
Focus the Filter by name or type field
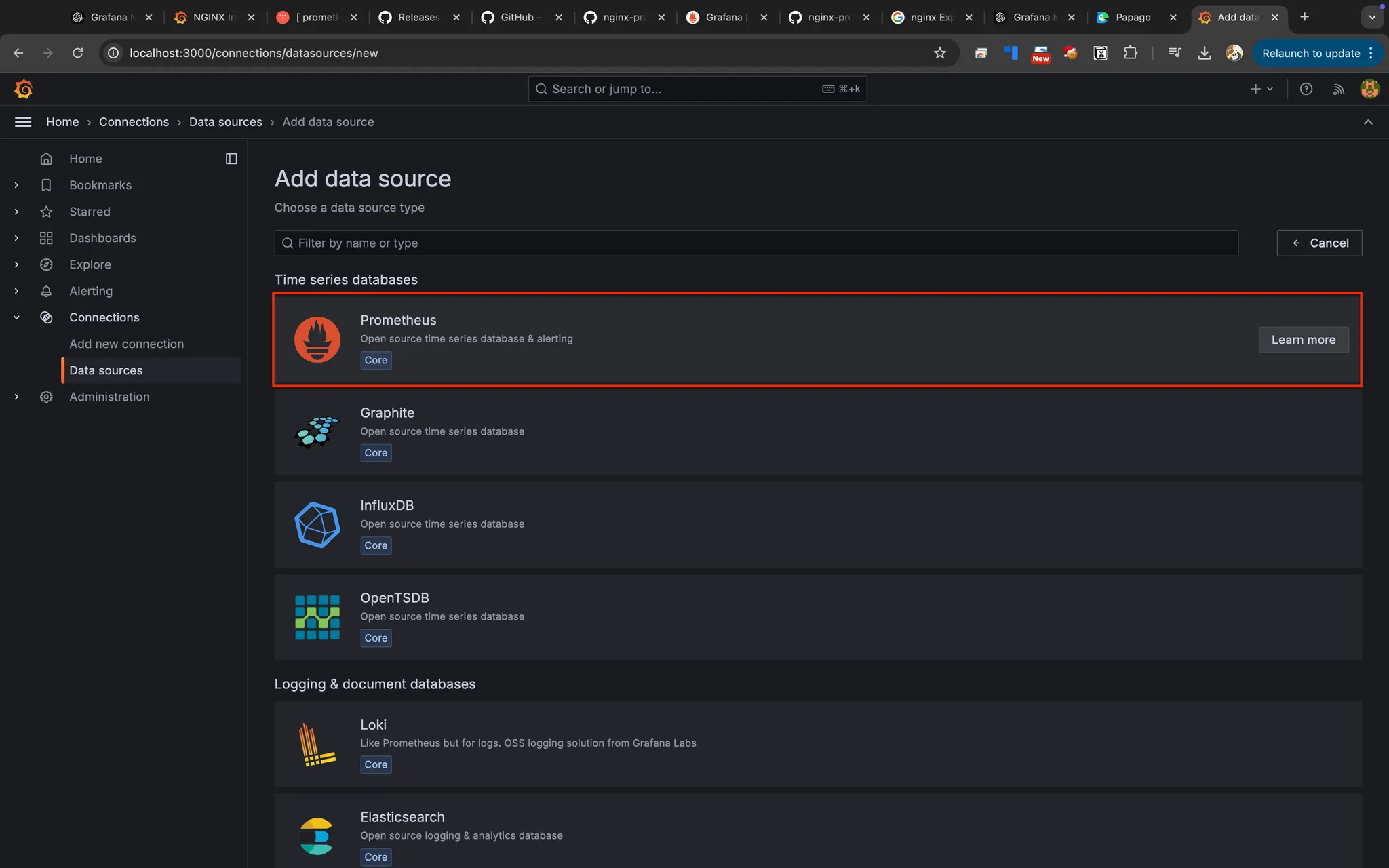pos(756,243)
